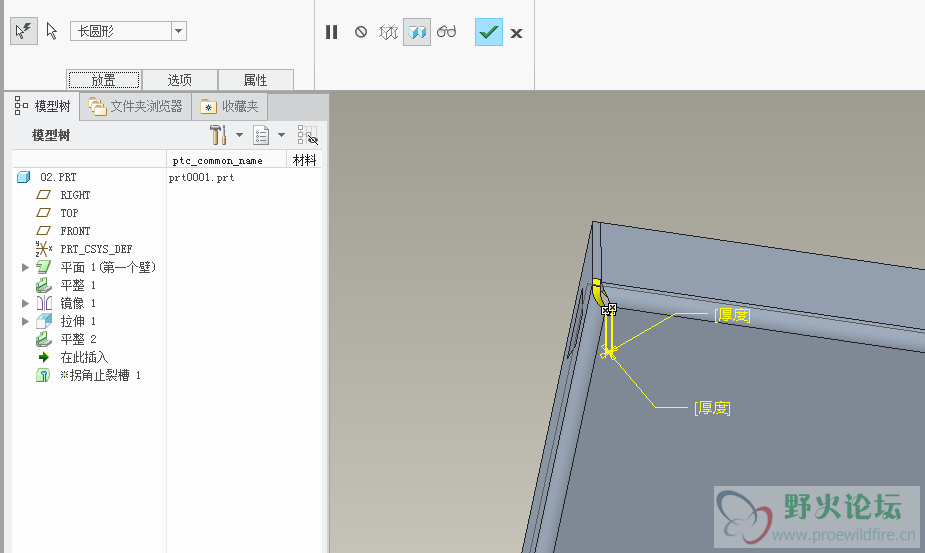Click the pause feature icon
This screenshot has height=553, width=925.
point(332,32)
